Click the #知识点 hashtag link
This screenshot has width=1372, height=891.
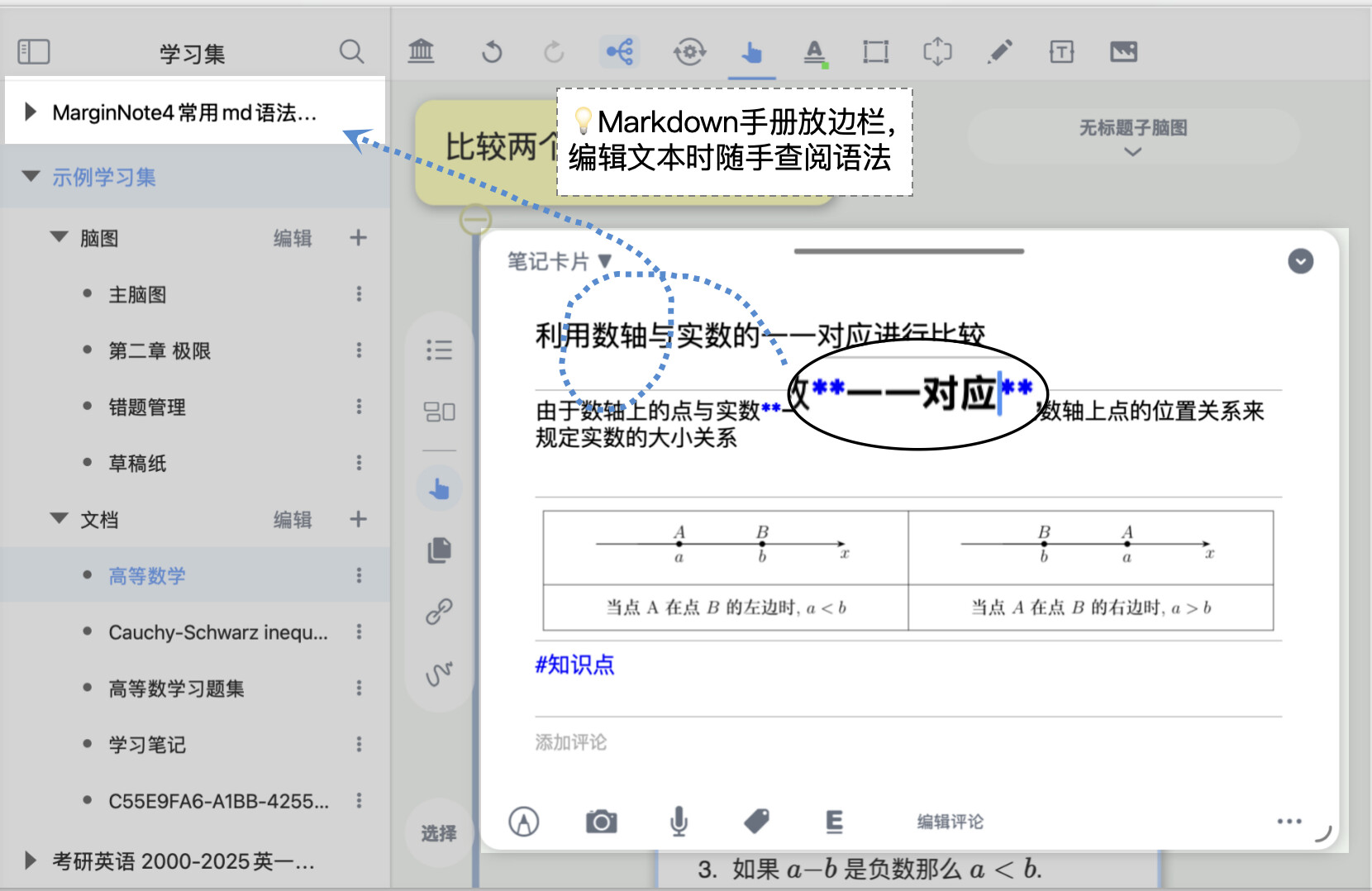(x=574, y=665)
